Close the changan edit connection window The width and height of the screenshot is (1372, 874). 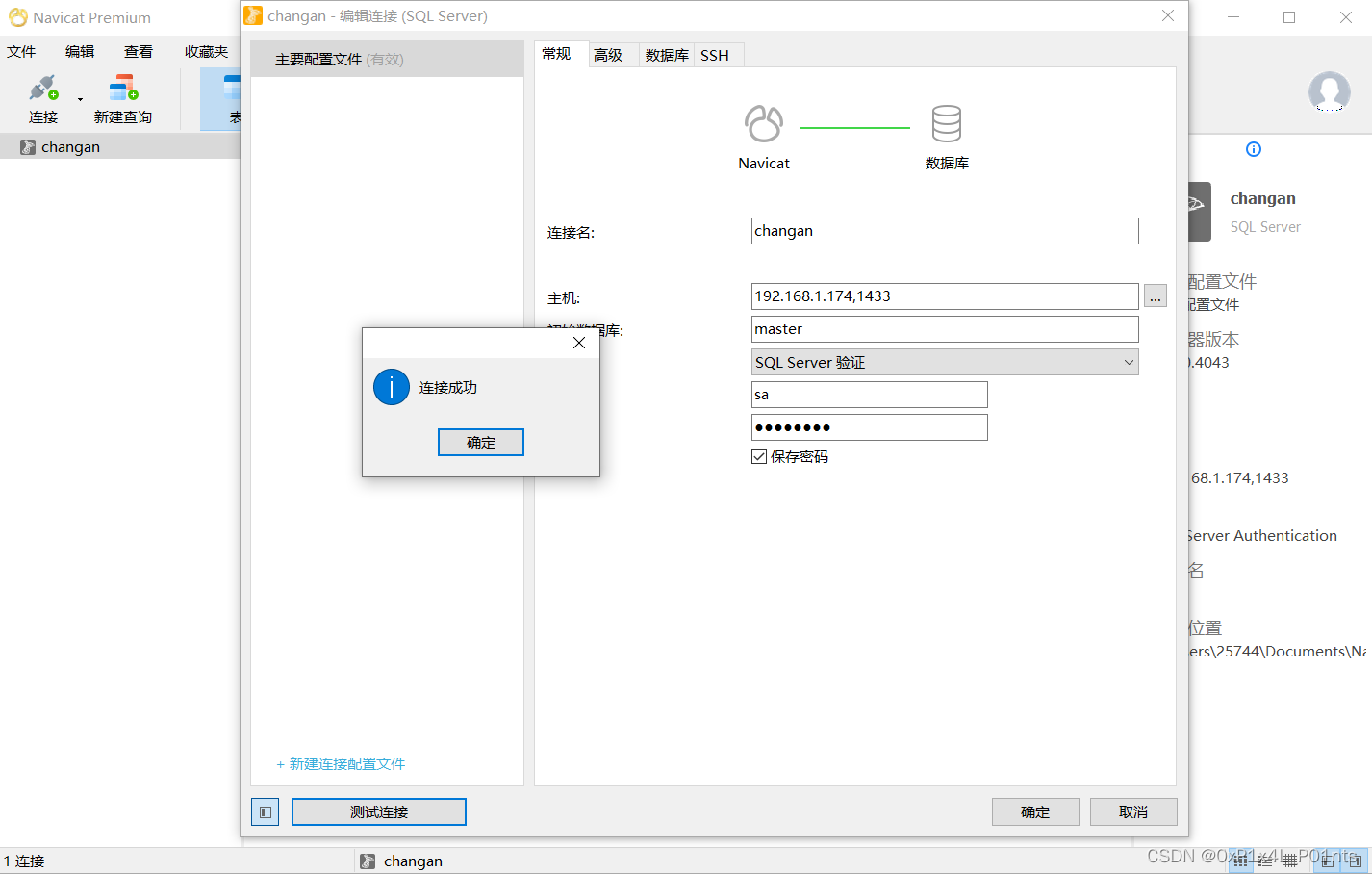pos(1168,15)
